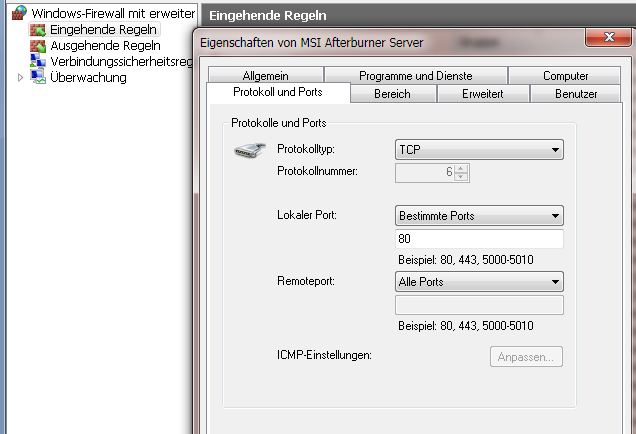Click the Verbindungssicherheitsregeln icon
Viewport: 636px width, 434px height.
point(38,61)
